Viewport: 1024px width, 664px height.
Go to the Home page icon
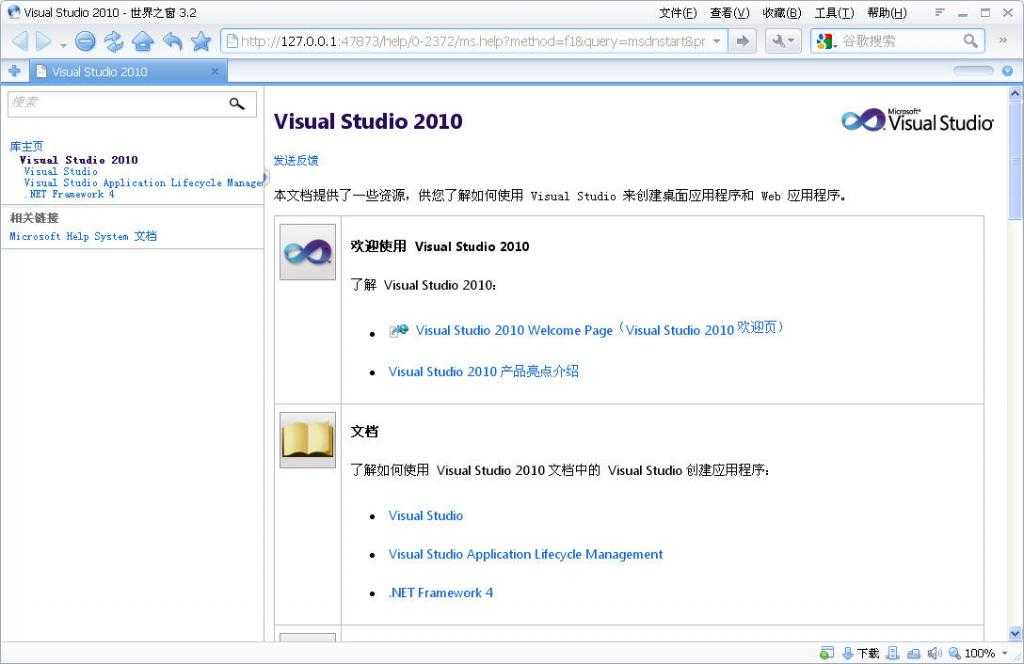(142, 41)
